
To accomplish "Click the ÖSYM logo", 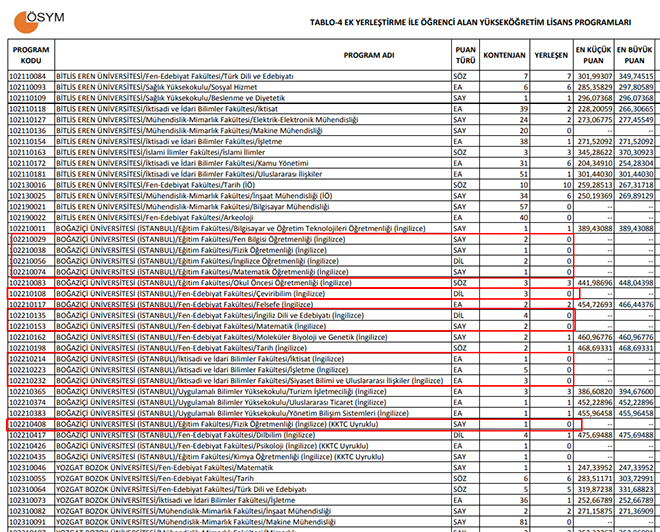I will pyautogui.click(x=39, y=21).
